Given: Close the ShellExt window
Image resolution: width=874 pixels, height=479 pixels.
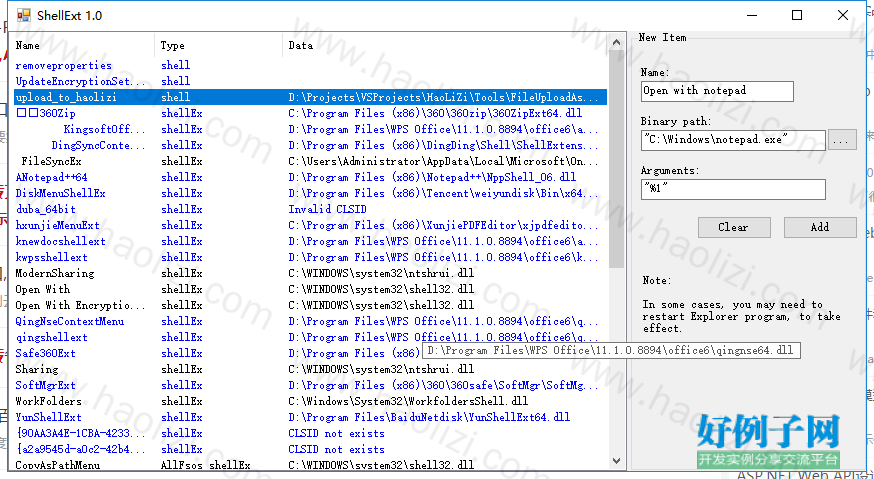Looking at the screenshot, I should 843,15.
